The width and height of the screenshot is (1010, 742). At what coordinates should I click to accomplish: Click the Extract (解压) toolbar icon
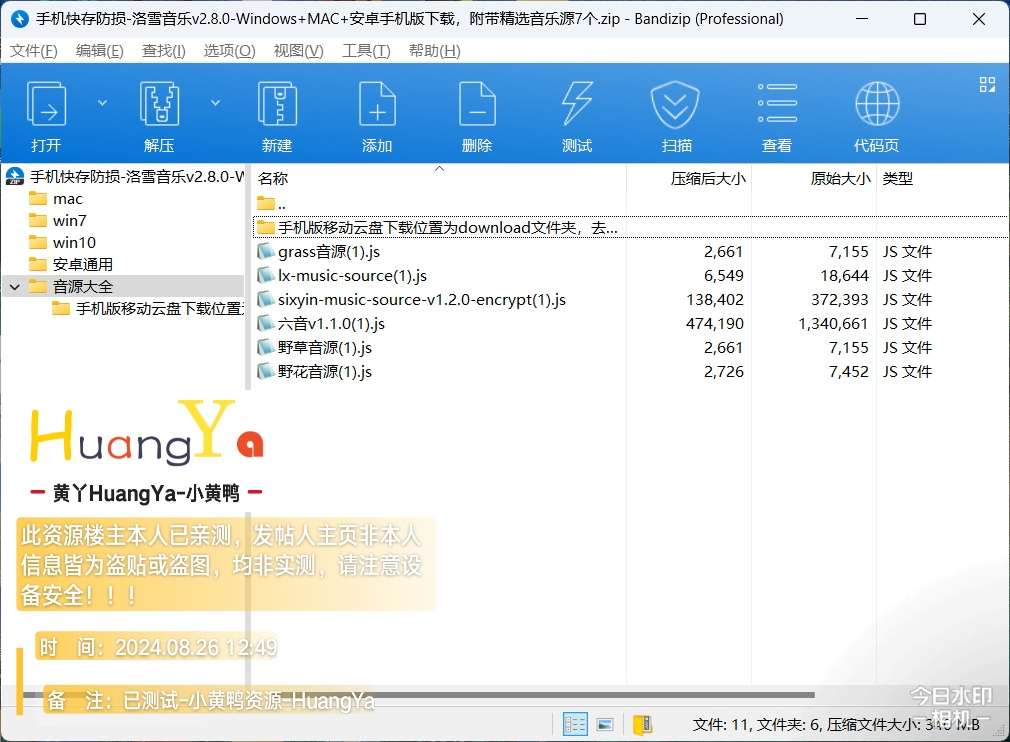point(159,104)
